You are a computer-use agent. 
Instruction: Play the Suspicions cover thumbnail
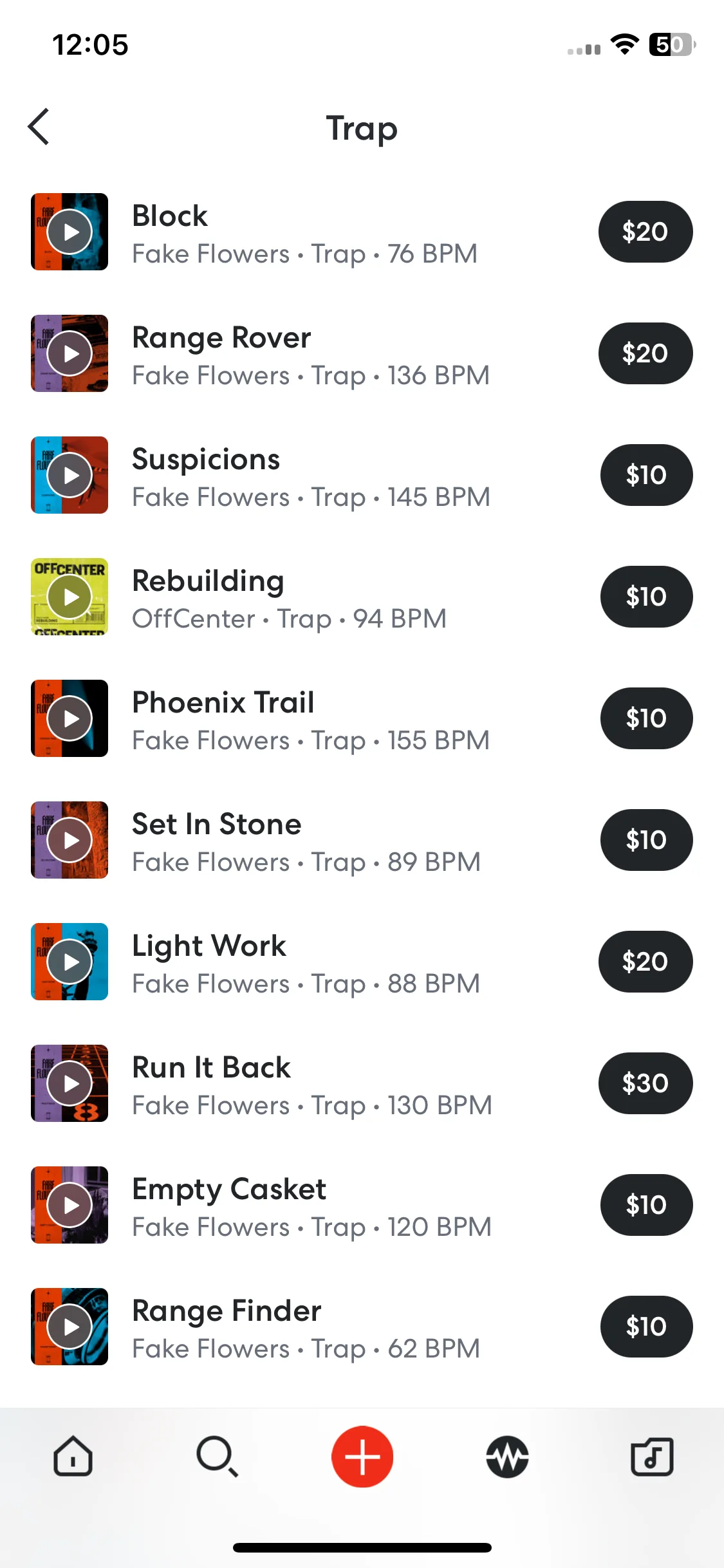[70, 475]
